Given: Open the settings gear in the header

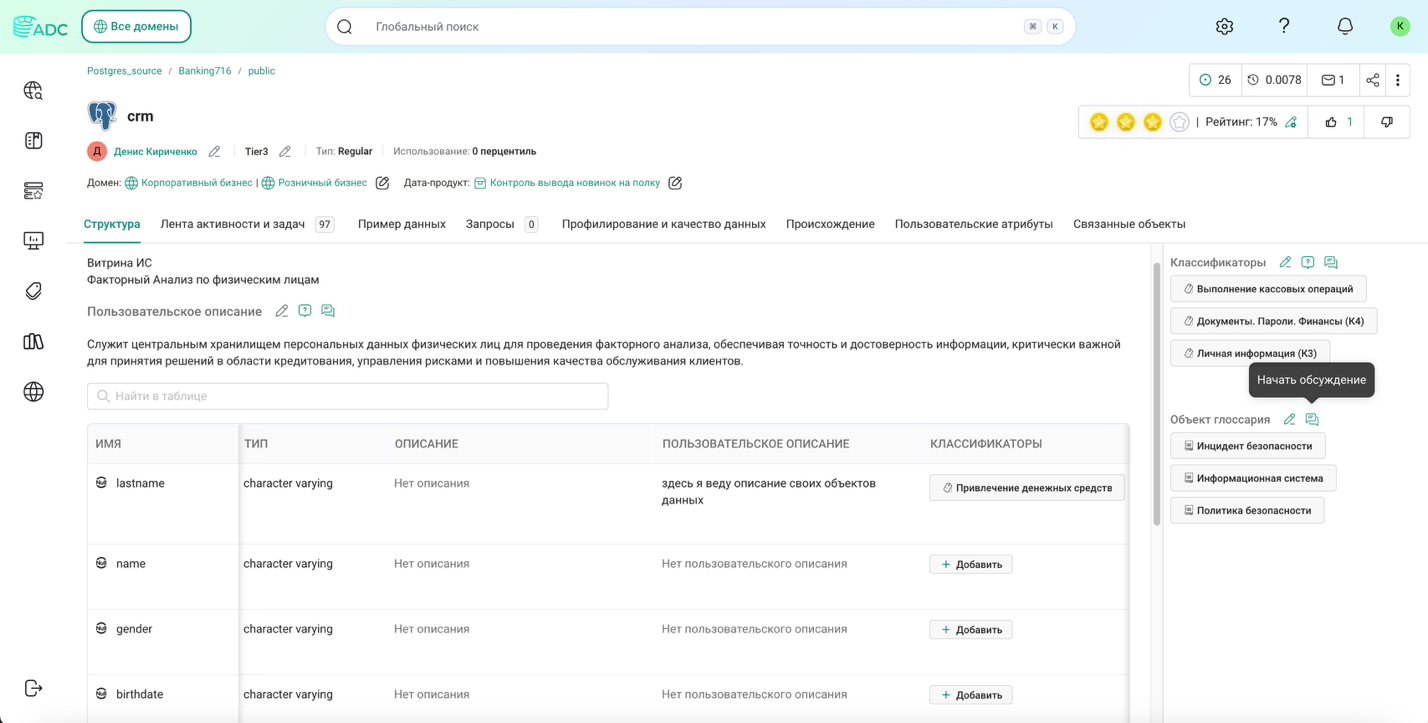Looking at the screenshot, I should click(x=1224, y=27).
